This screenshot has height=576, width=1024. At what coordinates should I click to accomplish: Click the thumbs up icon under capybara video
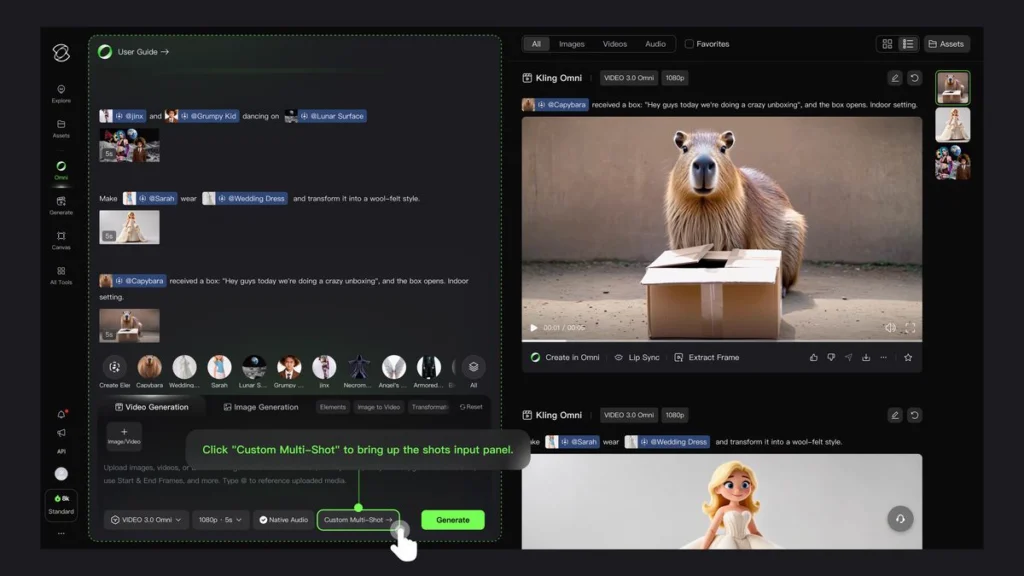(814, 357)
